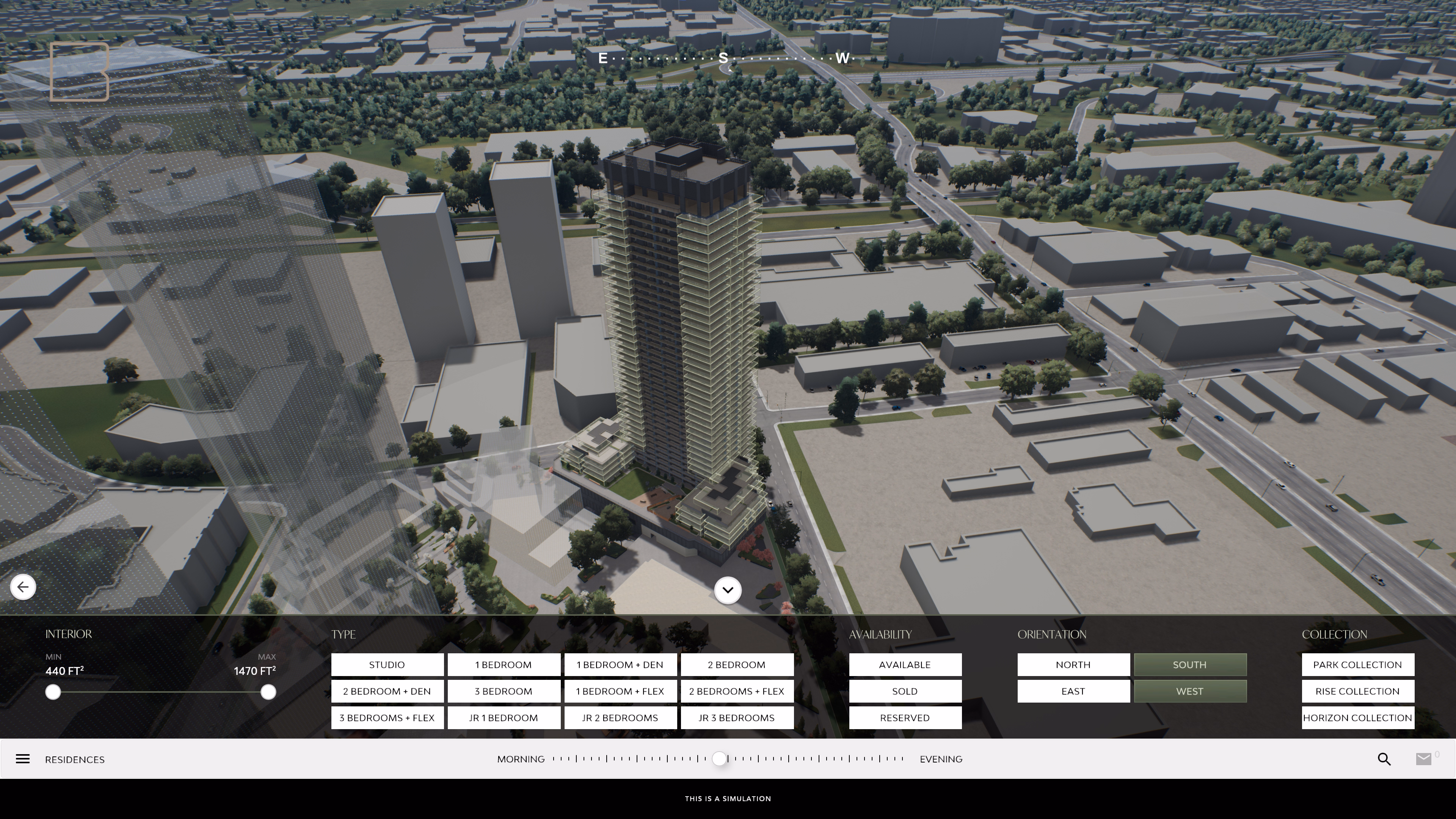
Task: Click the E compass marker
Action: pos(603,58)
